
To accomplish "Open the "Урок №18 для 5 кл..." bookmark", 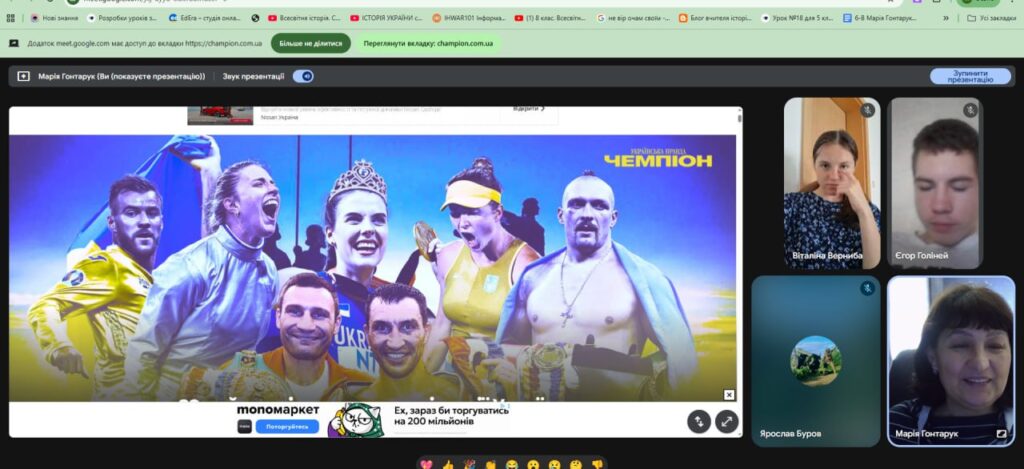I will 797,18.
